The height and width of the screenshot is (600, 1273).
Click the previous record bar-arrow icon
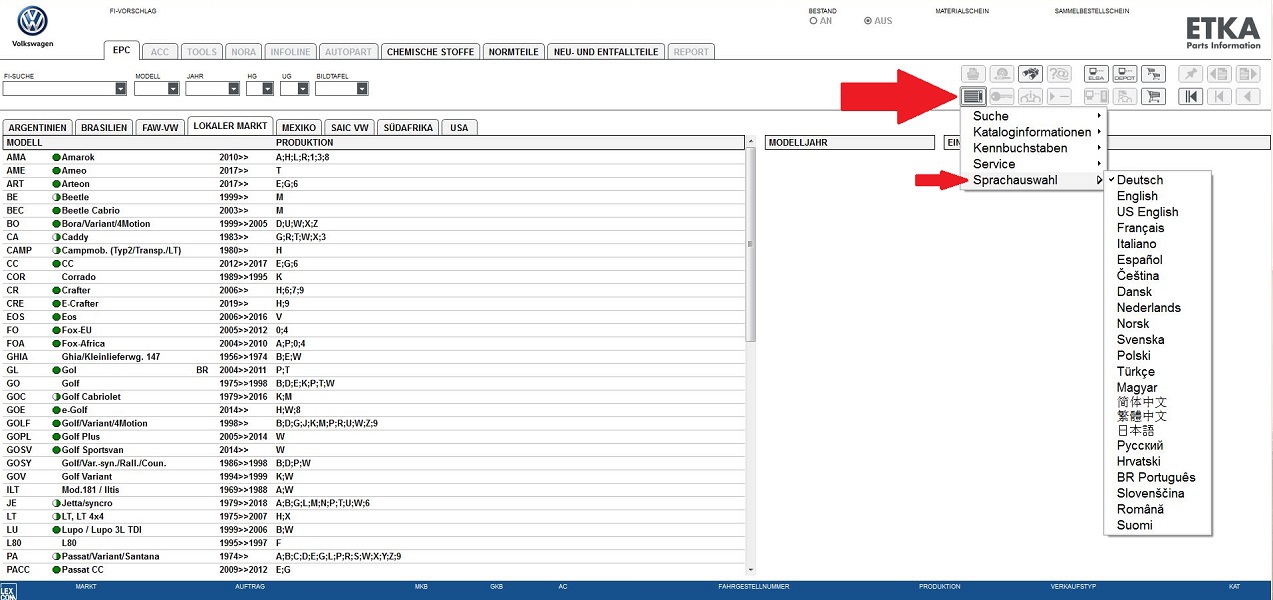click(x=1219, y=96)
